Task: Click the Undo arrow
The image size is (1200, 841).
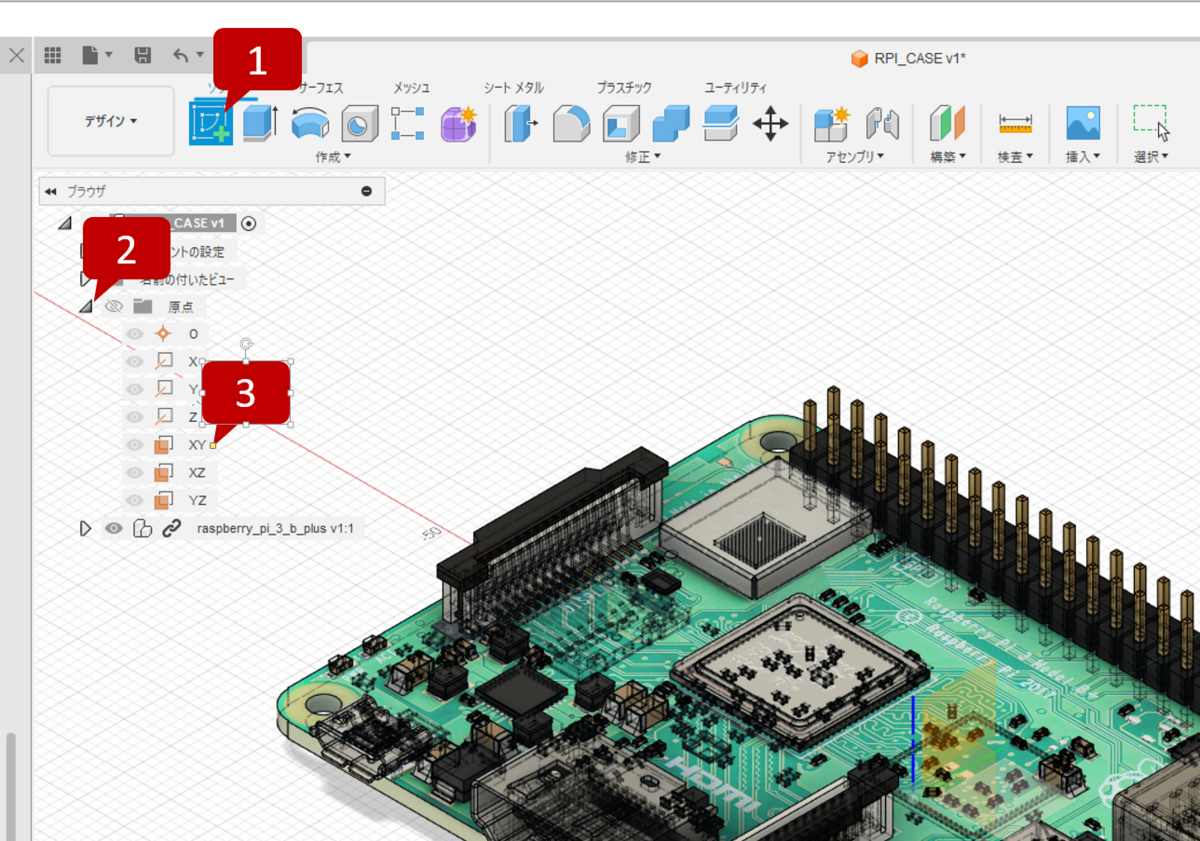Action: 180,56
